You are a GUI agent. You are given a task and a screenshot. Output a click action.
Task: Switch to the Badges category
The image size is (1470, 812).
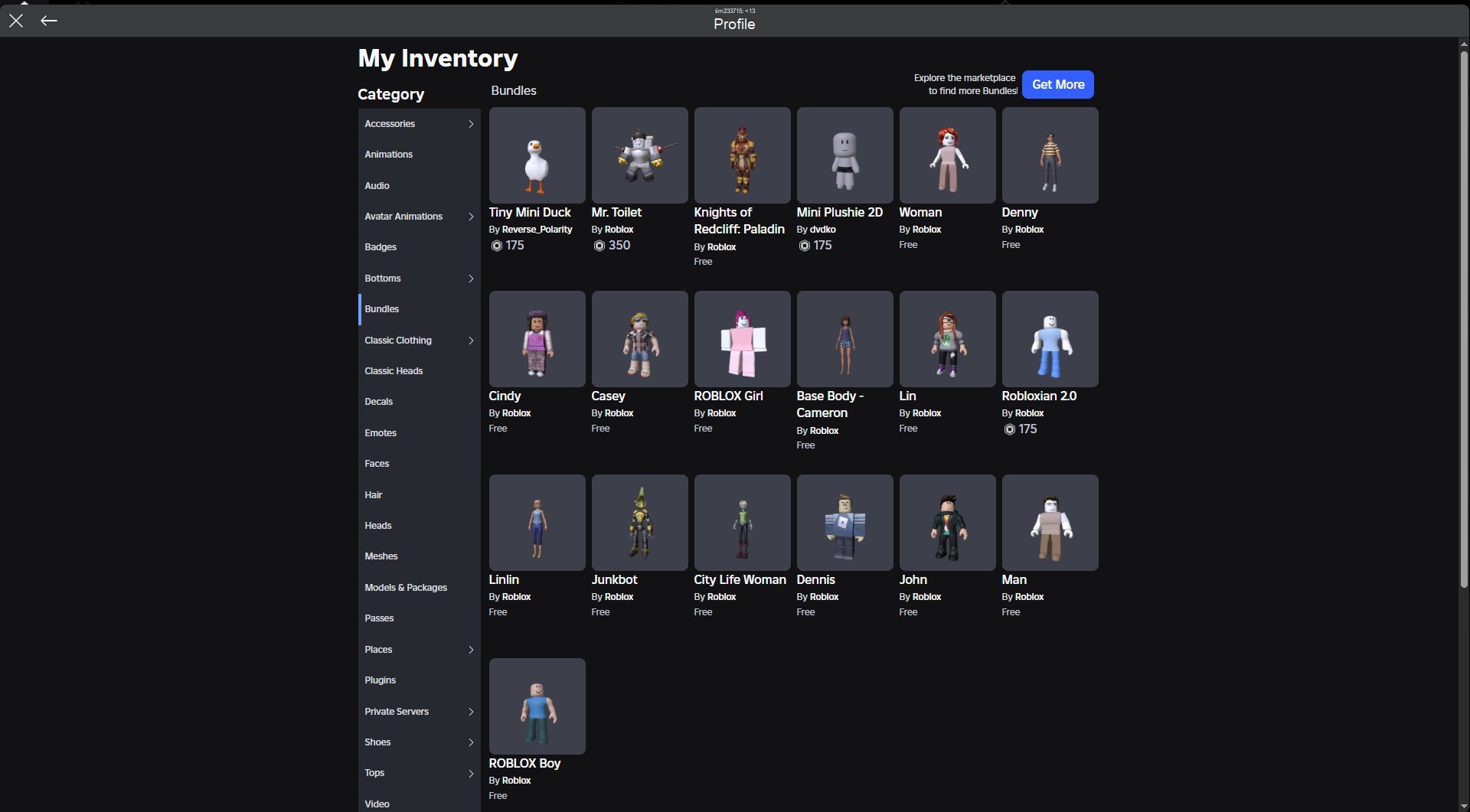(419, 247)
